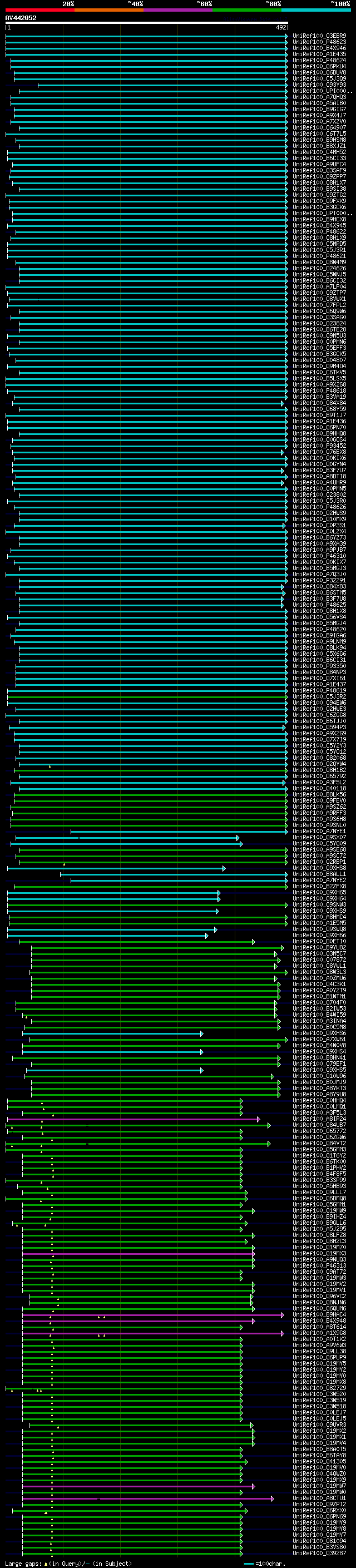
Task: Select hit UniRef100_B2ZFX8
Action: pyautogui.click(x=319, y=887)
